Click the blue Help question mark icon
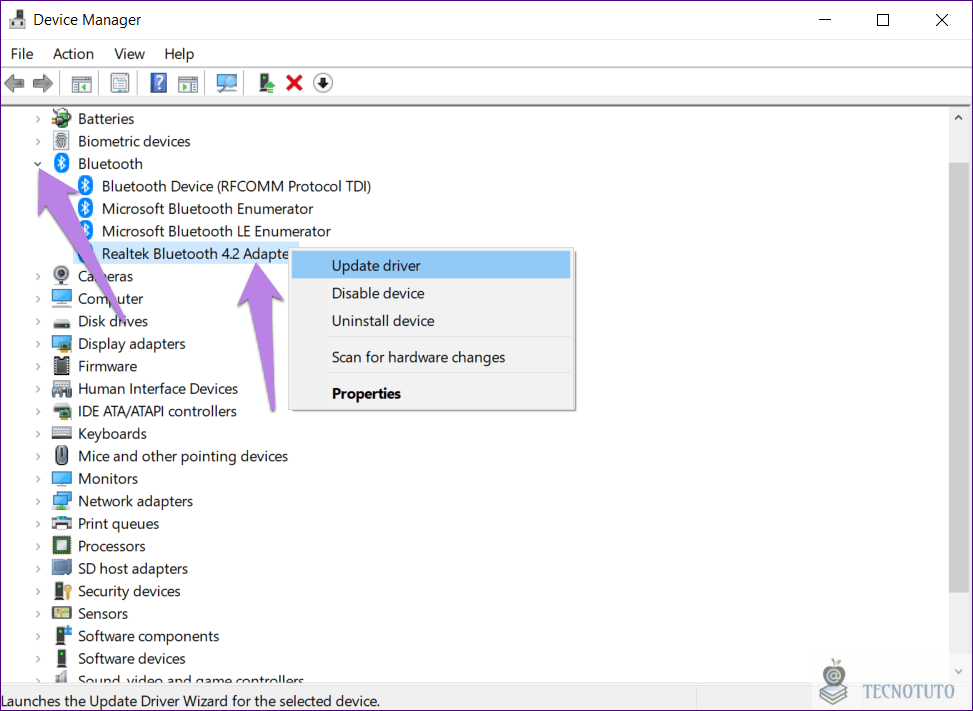The width and height of the screenshot is (973, 711). [158, 83]
